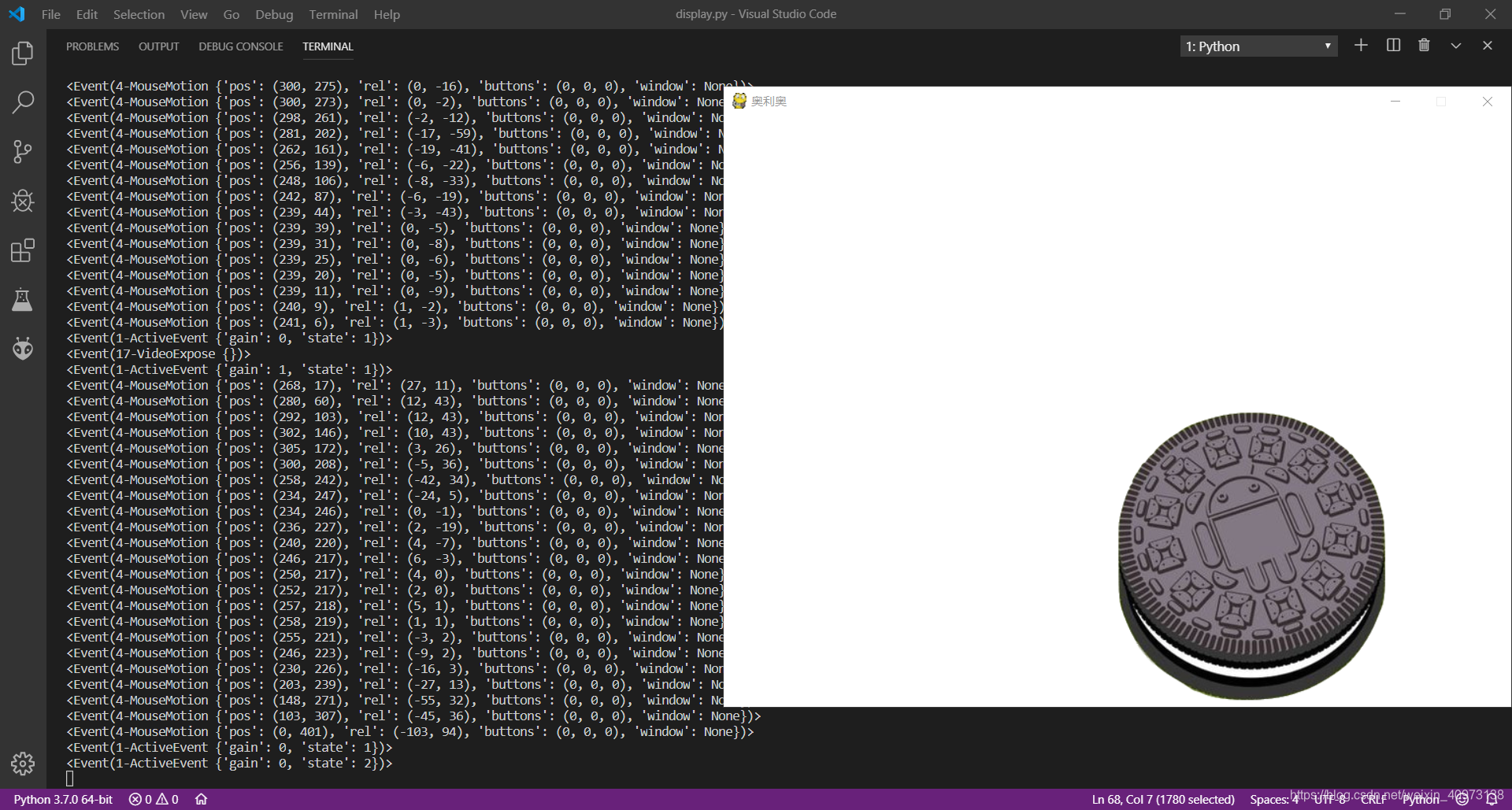The image size is (1512, 810).
Task: Click the 奥利奥 window title text
Action: (x=769, y=101)
